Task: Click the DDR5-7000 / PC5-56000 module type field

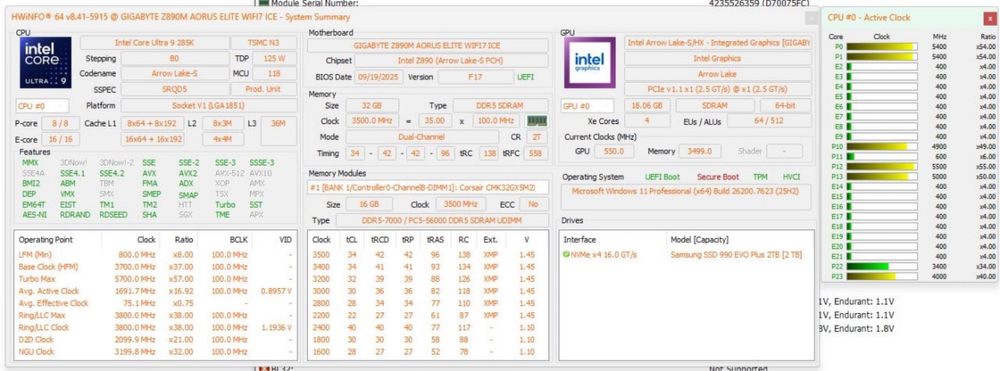Action: (x=441, y=220)
